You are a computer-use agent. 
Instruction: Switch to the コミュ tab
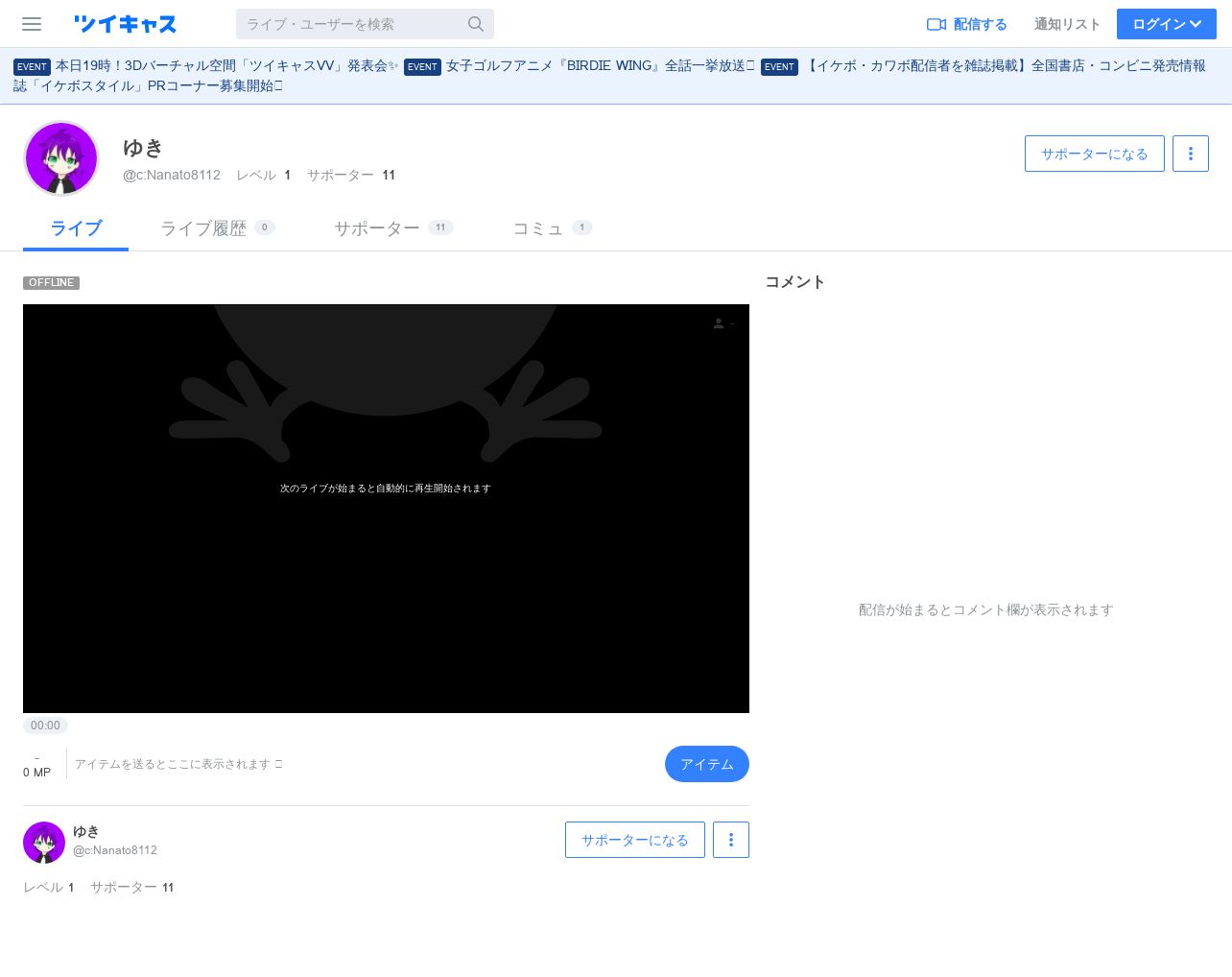(552, 228)
